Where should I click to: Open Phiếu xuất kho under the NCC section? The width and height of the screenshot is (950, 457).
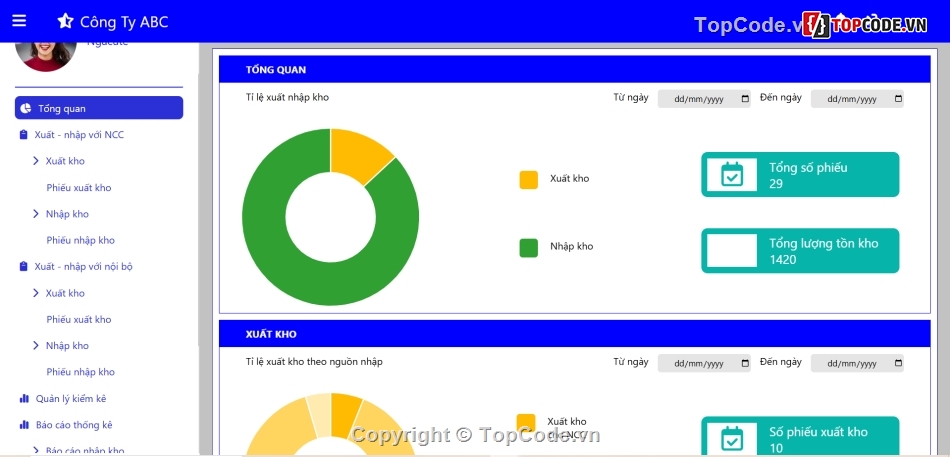[79, 188]
